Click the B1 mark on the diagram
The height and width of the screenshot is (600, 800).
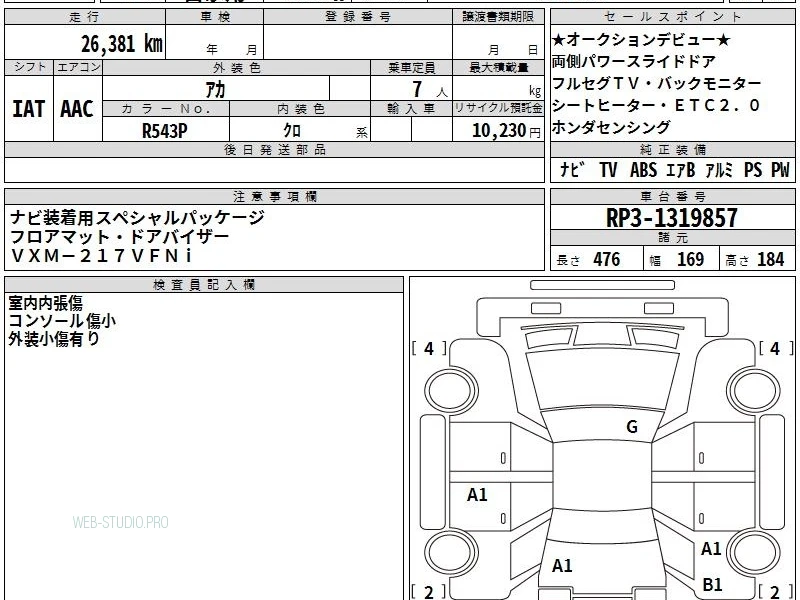712,584
